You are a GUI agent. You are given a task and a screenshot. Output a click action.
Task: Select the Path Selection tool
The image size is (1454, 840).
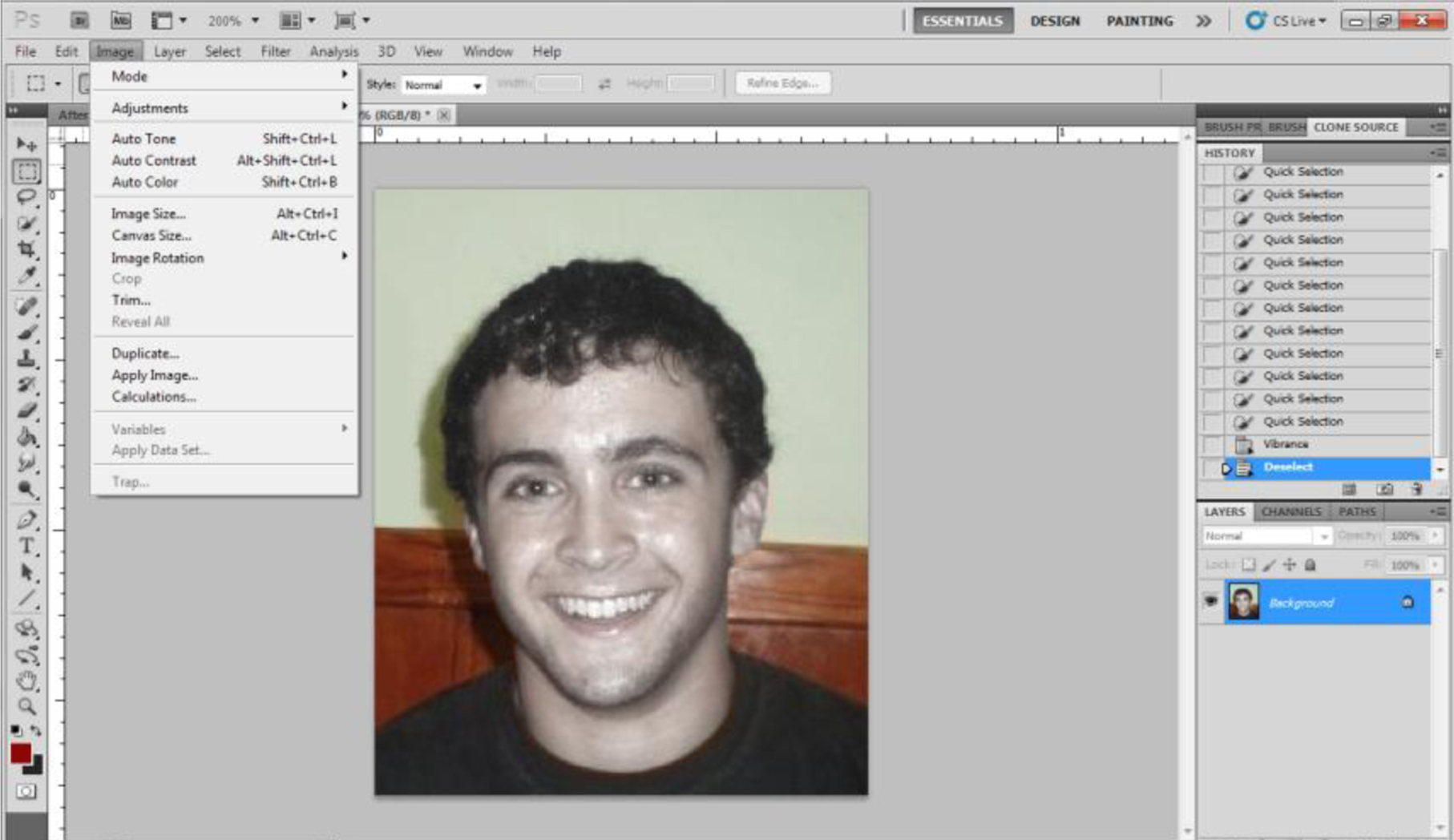[x=26, y=572]
